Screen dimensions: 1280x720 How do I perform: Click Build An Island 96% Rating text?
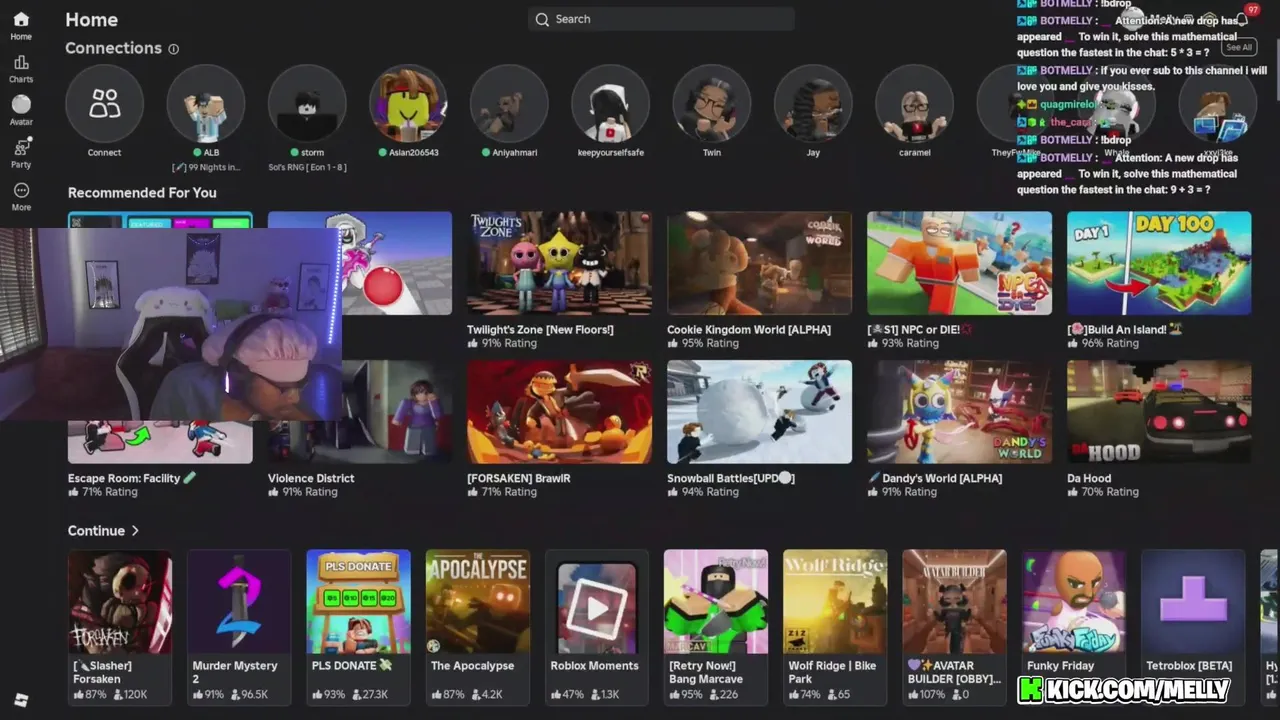pyautogui.click(x=1103, y=343)
